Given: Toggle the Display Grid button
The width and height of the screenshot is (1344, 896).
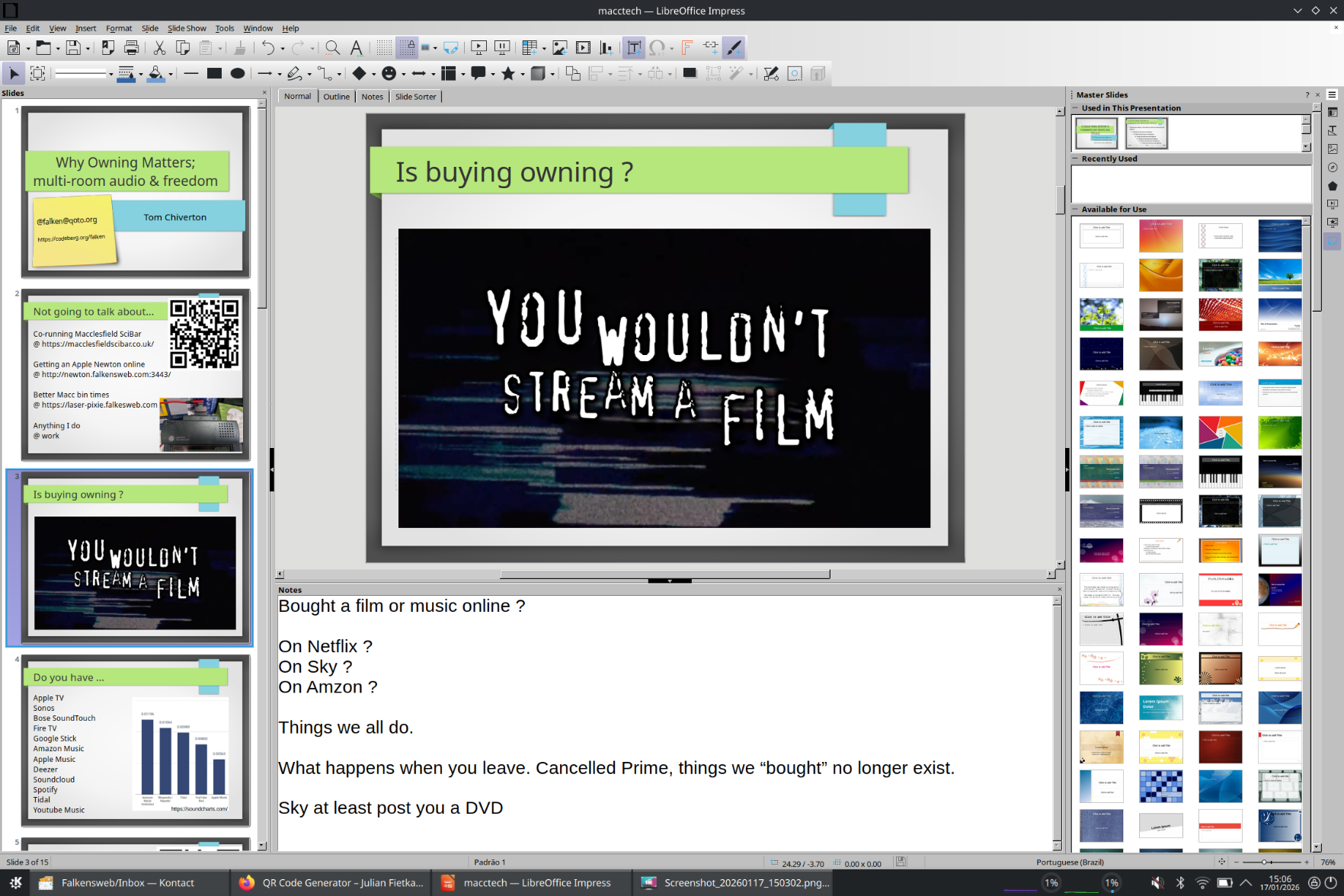Looking at the screenshot, I should (x=383, y=48).
